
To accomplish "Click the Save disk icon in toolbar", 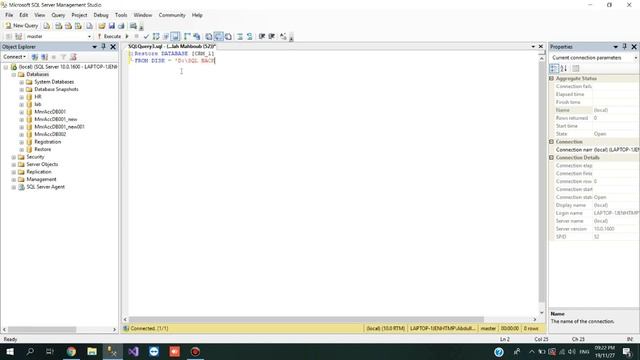I will [x=111, y=26].
